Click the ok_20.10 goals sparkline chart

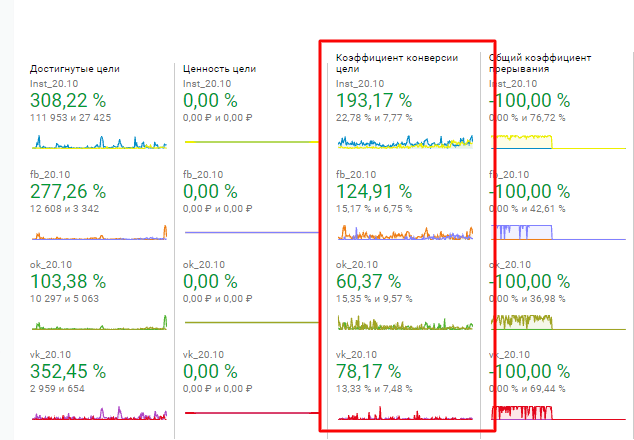99,322
